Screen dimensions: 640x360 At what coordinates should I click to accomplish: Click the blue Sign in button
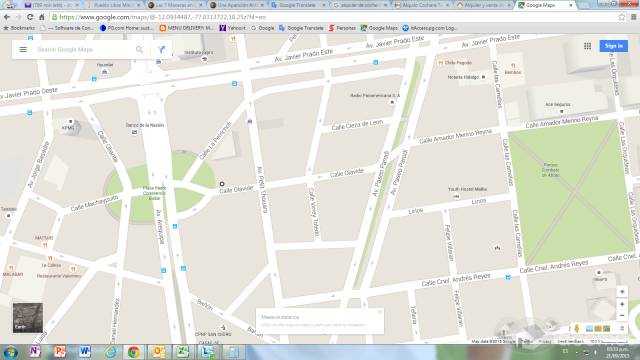tap(613, 46)
